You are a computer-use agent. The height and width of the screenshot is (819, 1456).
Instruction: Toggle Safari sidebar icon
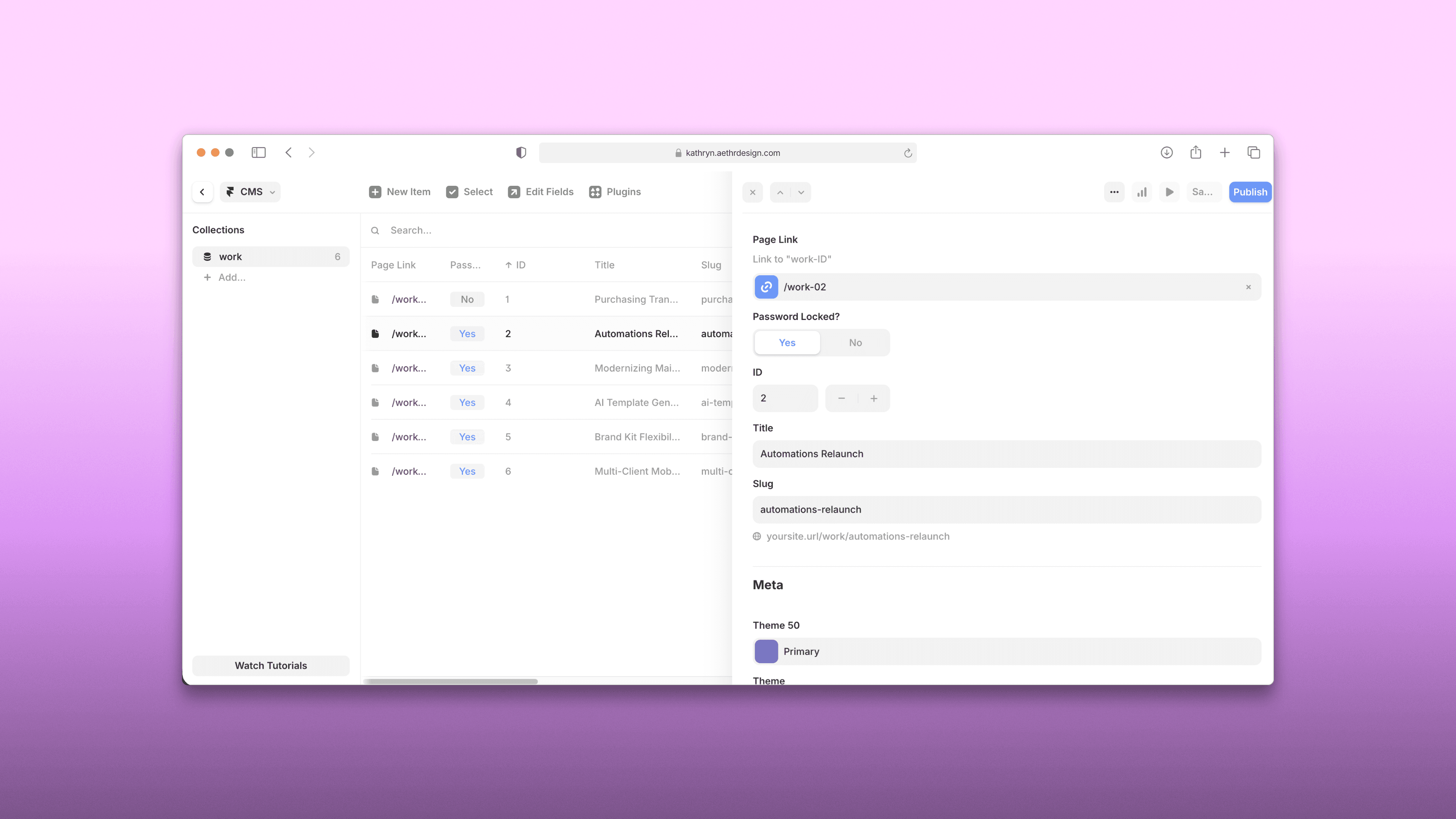[x=258, y=152]
